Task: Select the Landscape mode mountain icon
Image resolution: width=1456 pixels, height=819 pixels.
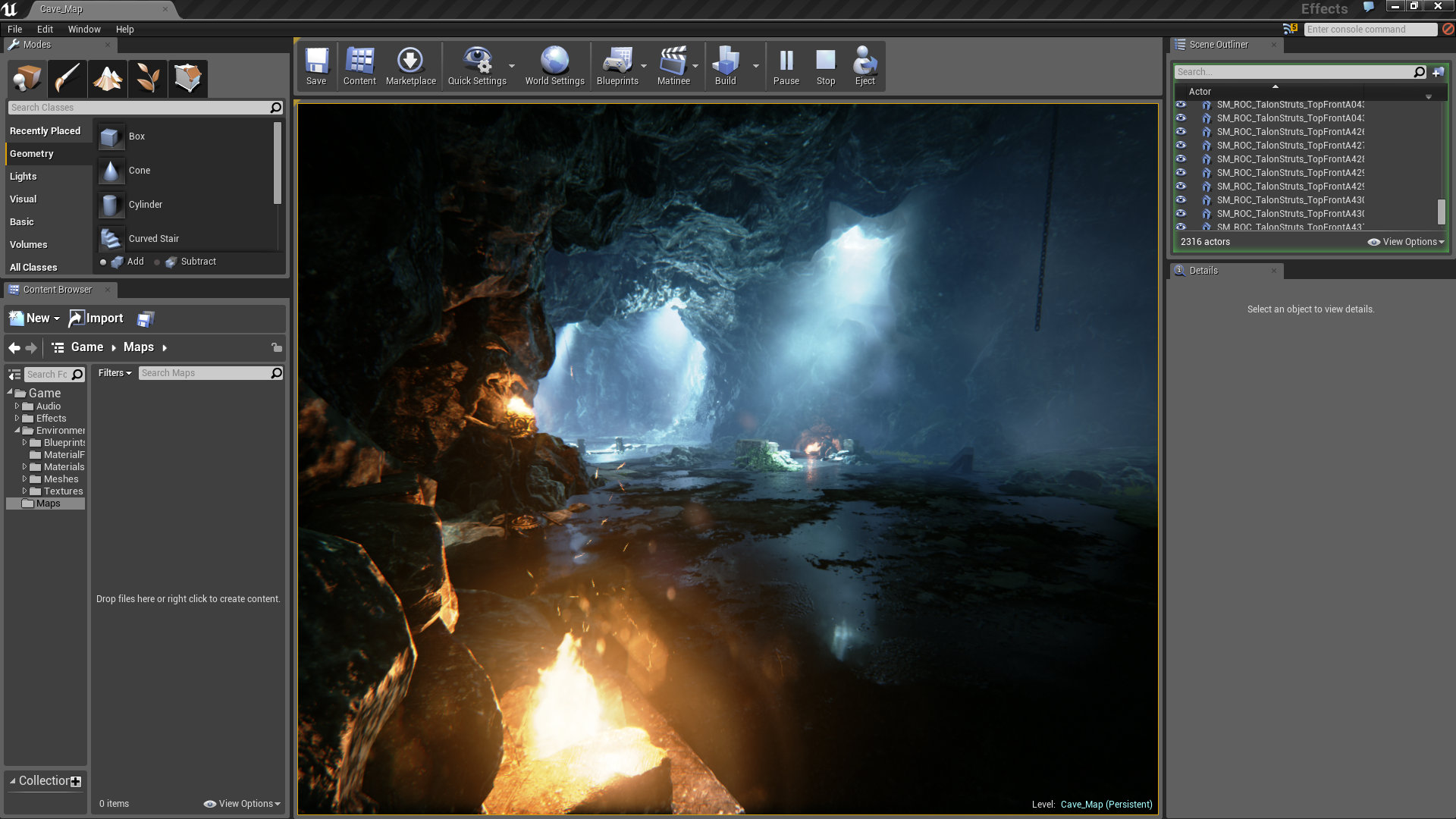Action: [107, 78]
